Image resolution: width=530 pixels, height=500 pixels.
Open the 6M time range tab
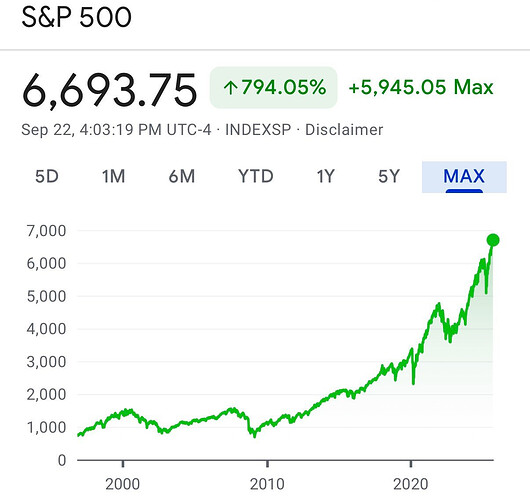point(182,176)
